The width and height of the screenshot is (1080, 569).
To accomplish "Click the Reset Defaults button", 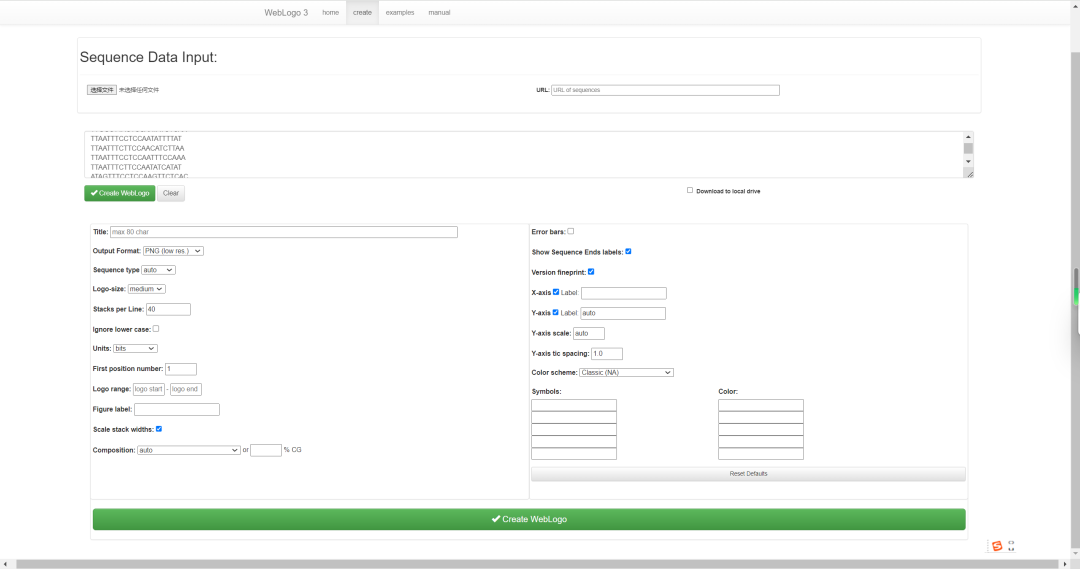I will pos(748,474).
